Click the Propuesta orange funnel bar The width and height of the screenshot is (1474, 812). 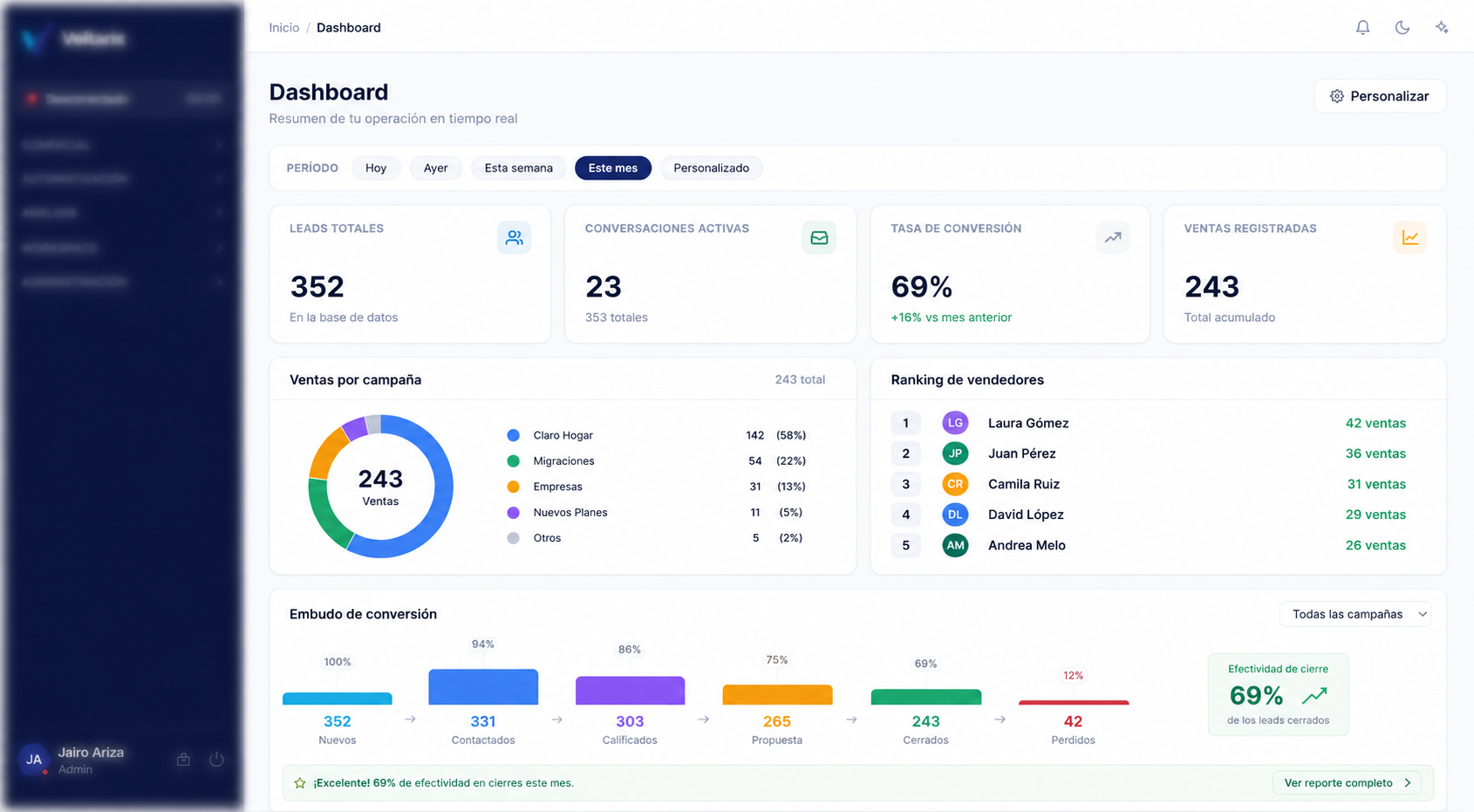[x=777, y=694]
